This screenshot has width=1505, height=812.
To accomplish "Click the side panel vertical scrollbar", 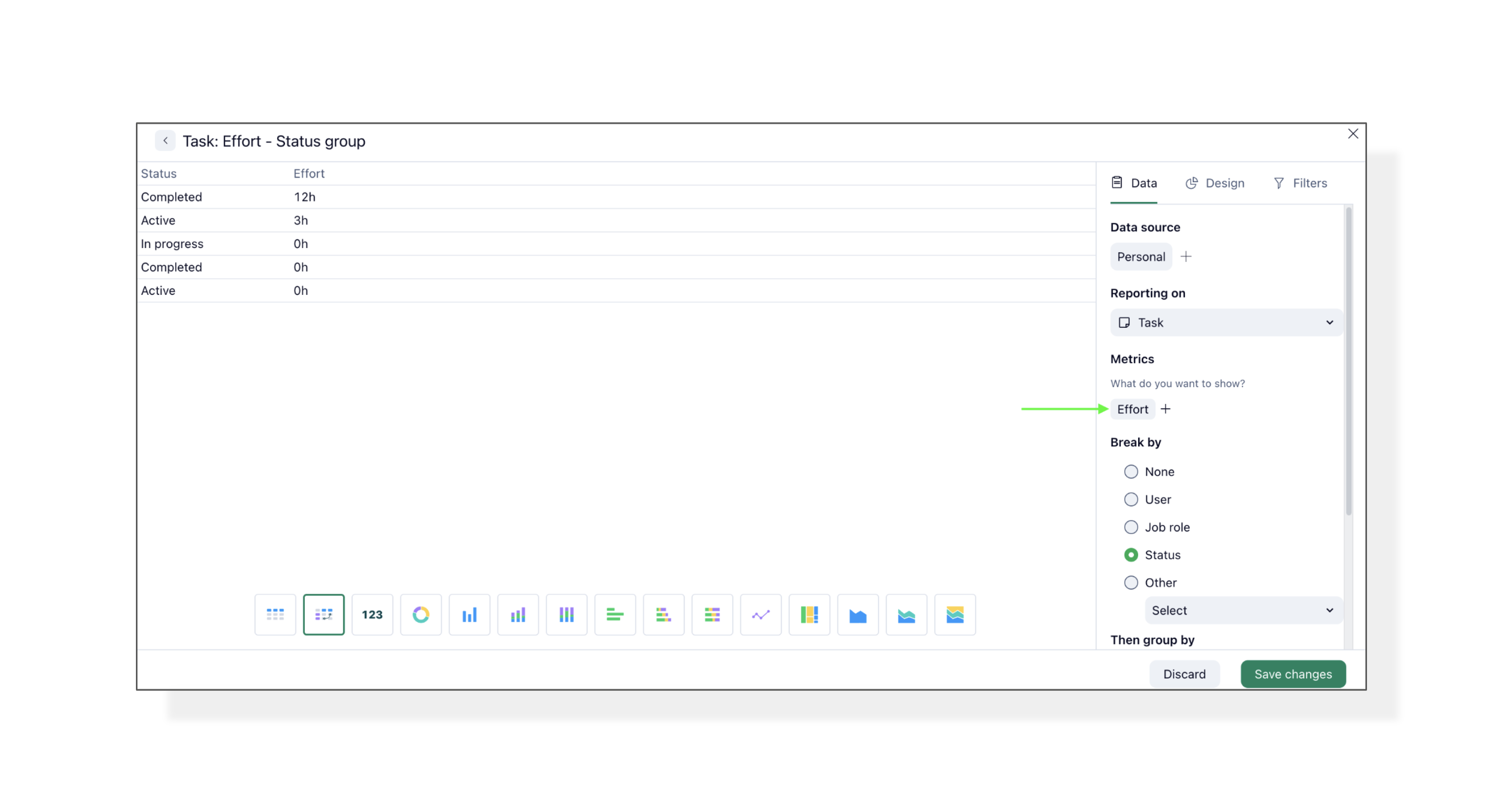I will [1349, 362].
